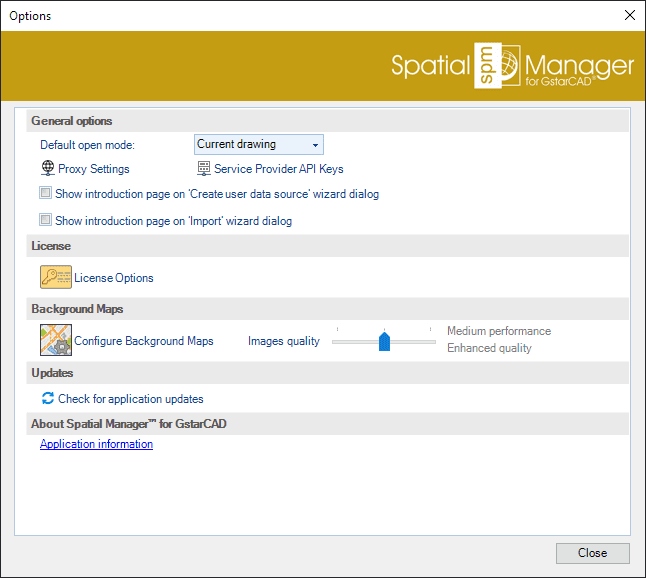The height and width of the screenshot is (578, 646).
Task: Click the globe icon beside Proxy Settings
Action: click(47, 169)
